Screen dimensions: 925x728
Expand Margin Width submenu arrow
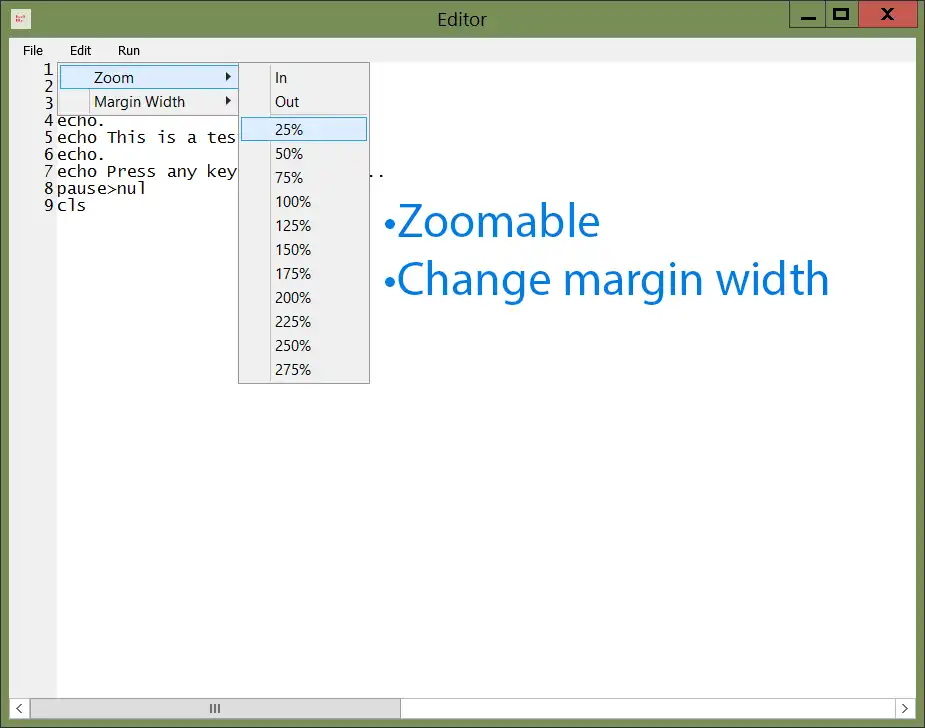[x=228, y=101]
